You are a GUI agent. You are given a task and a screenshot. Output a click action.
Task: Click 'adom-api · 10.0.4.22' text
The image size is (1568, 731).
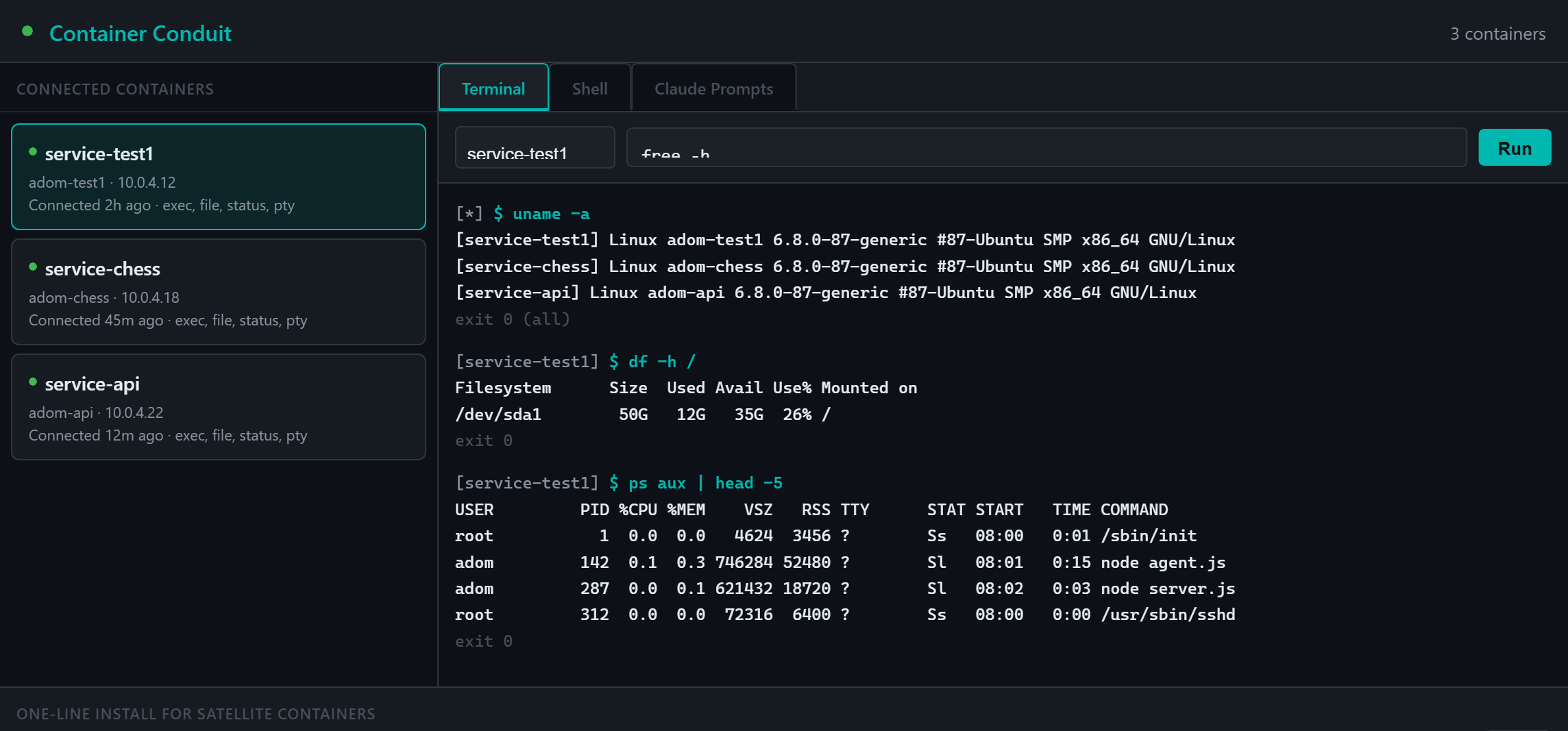pos(96,412)
